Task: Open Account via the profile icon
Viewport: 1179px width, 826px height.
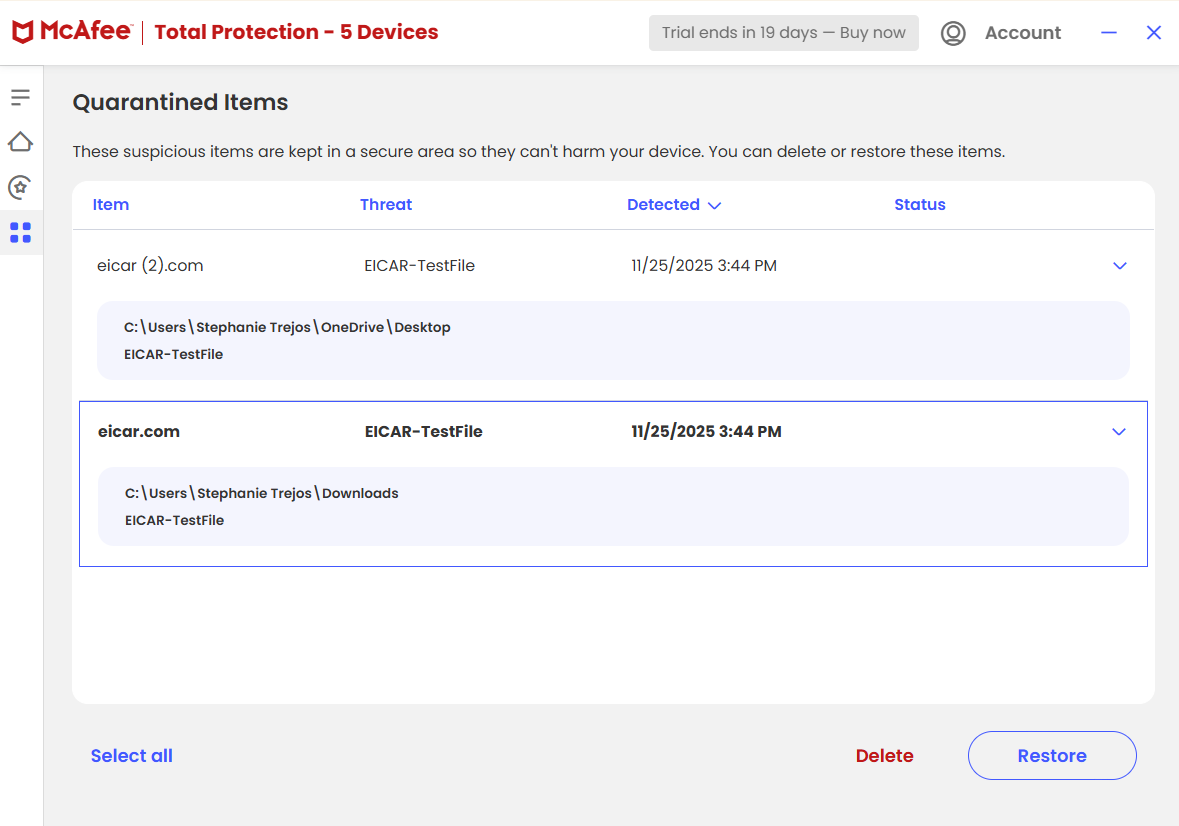Action: click(x=953, y=33)
